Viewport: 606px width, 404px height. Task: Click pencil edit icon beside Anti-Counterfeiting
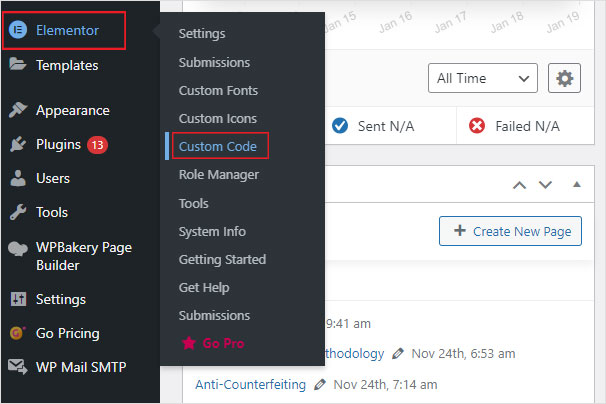tap(320, 385)
